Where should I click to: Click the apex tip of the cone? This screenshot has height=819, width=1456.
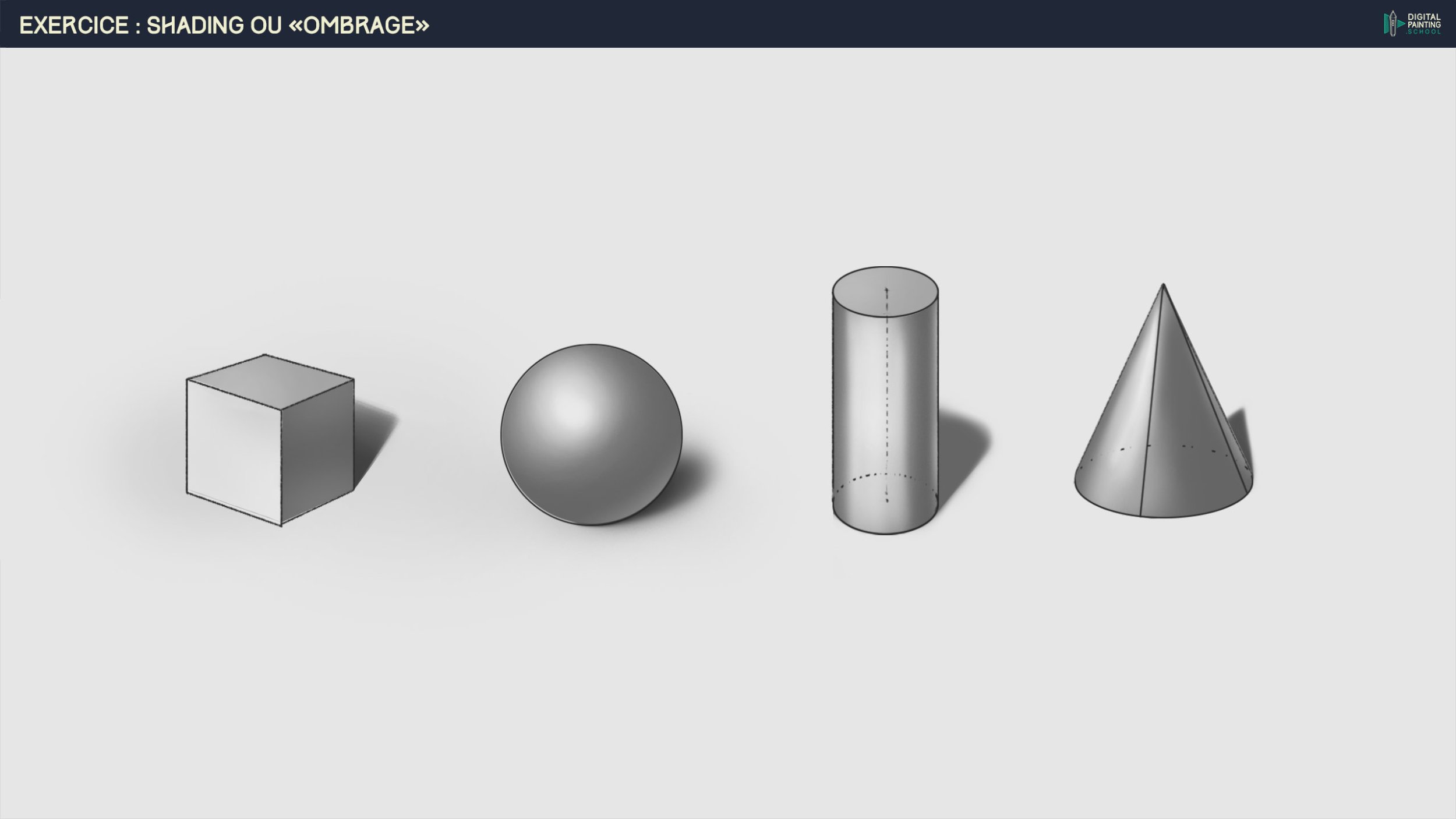[1163, 285]
